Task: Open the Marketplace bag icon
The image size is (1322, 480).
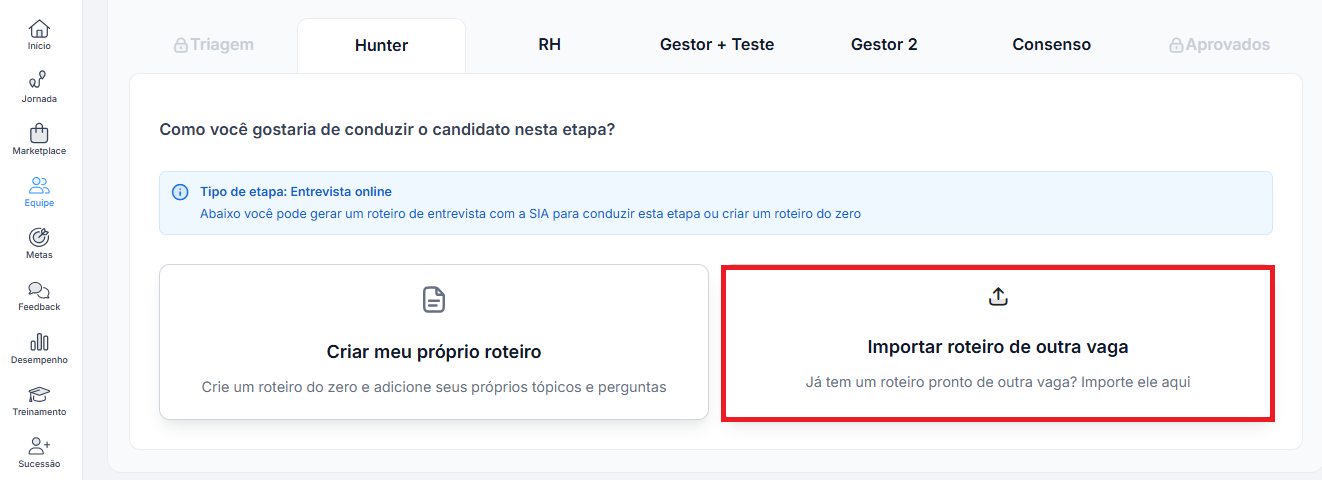Action: [x=39, y=134]
